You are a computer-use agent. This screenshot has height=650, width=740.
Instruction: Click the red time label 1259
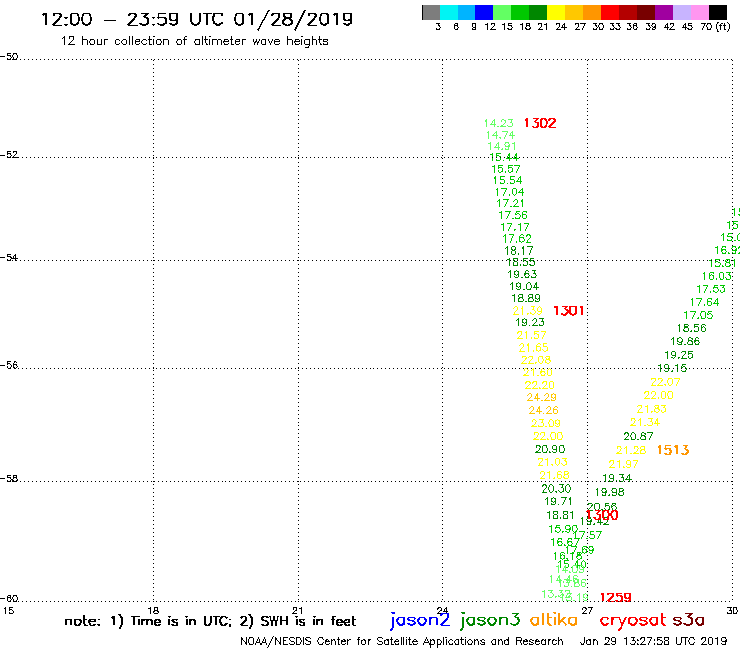615,598
